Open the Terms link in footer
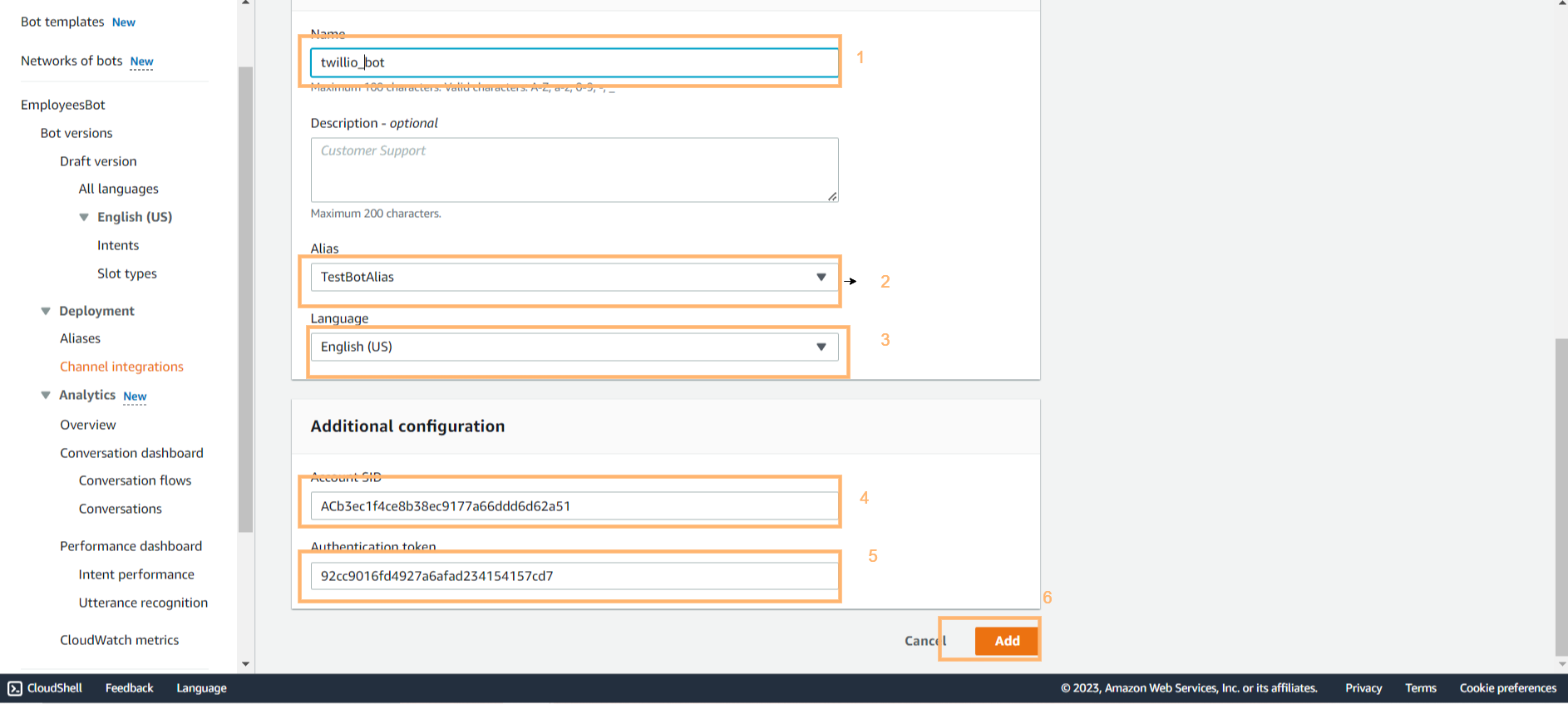Viewport: 1568px width, 704px height. coord(1421,688)
